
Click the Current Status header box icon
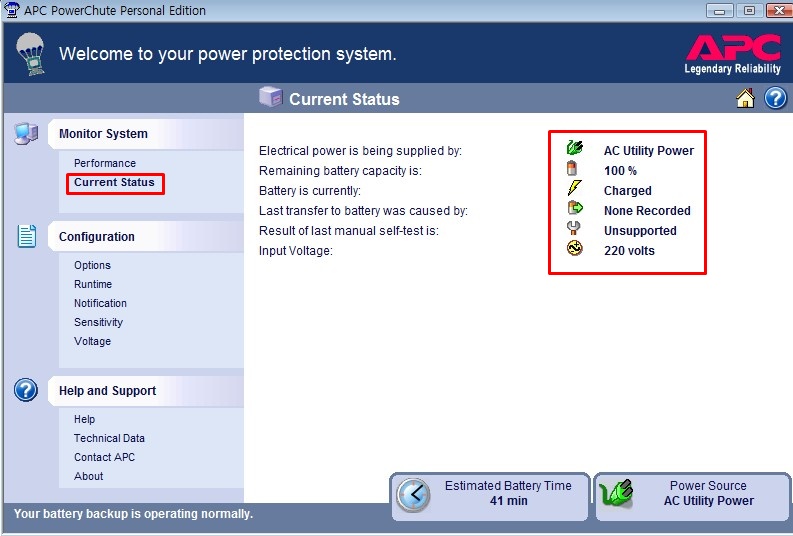click(271, 96)
